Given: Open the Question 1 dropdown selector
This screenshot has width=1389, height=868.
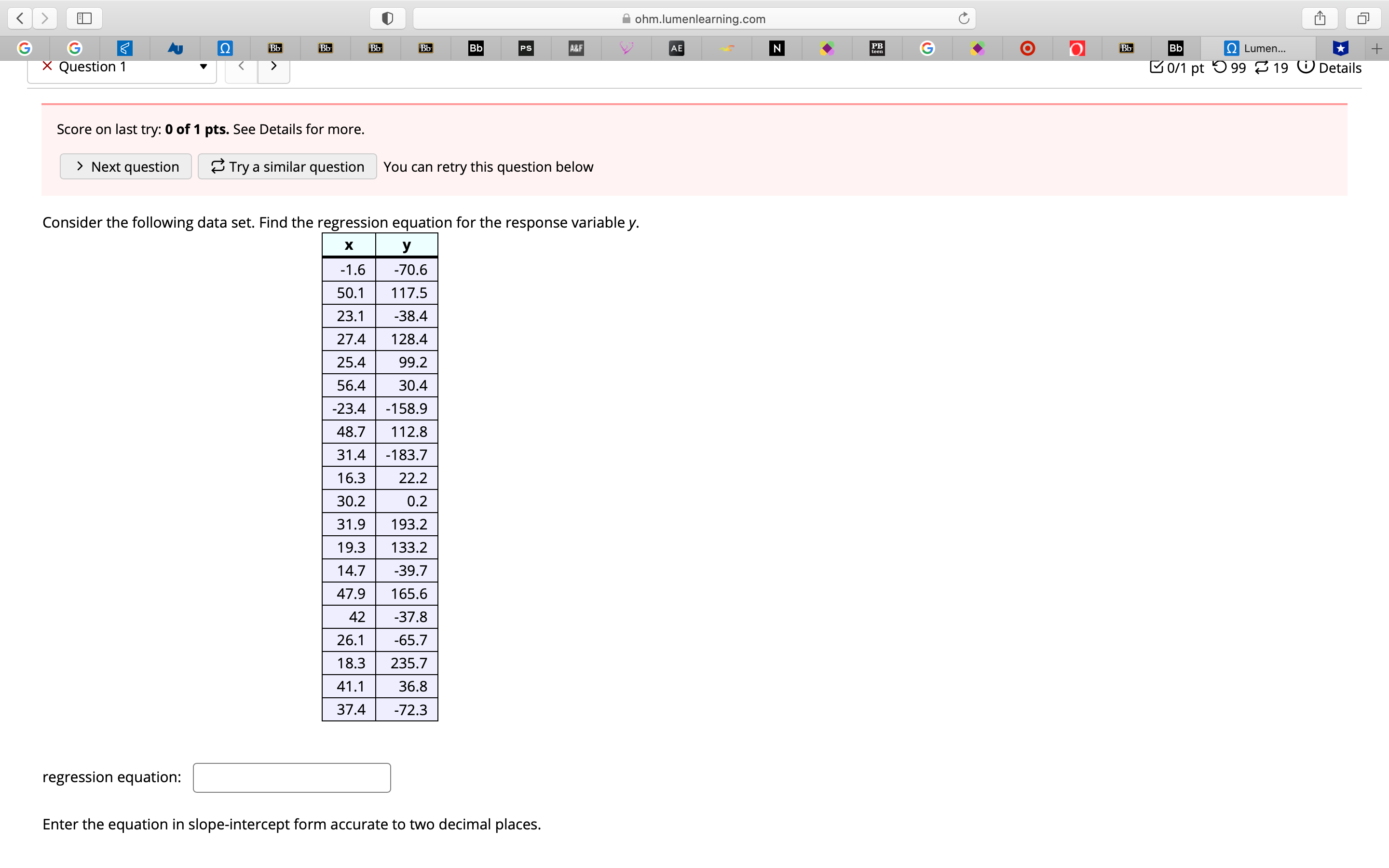Looking at the screenshot, I should coord(203,67).
